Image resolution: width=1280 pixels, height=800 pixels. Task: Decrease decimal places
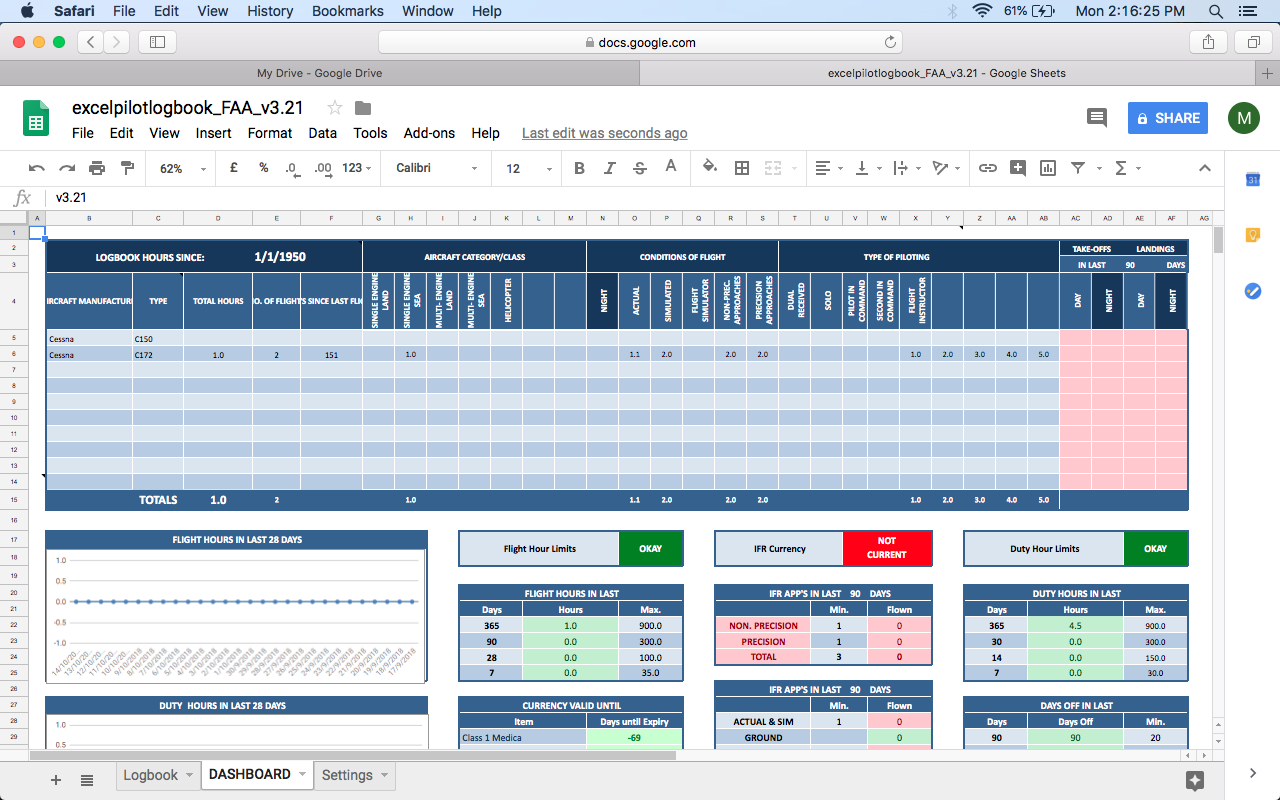291,168
